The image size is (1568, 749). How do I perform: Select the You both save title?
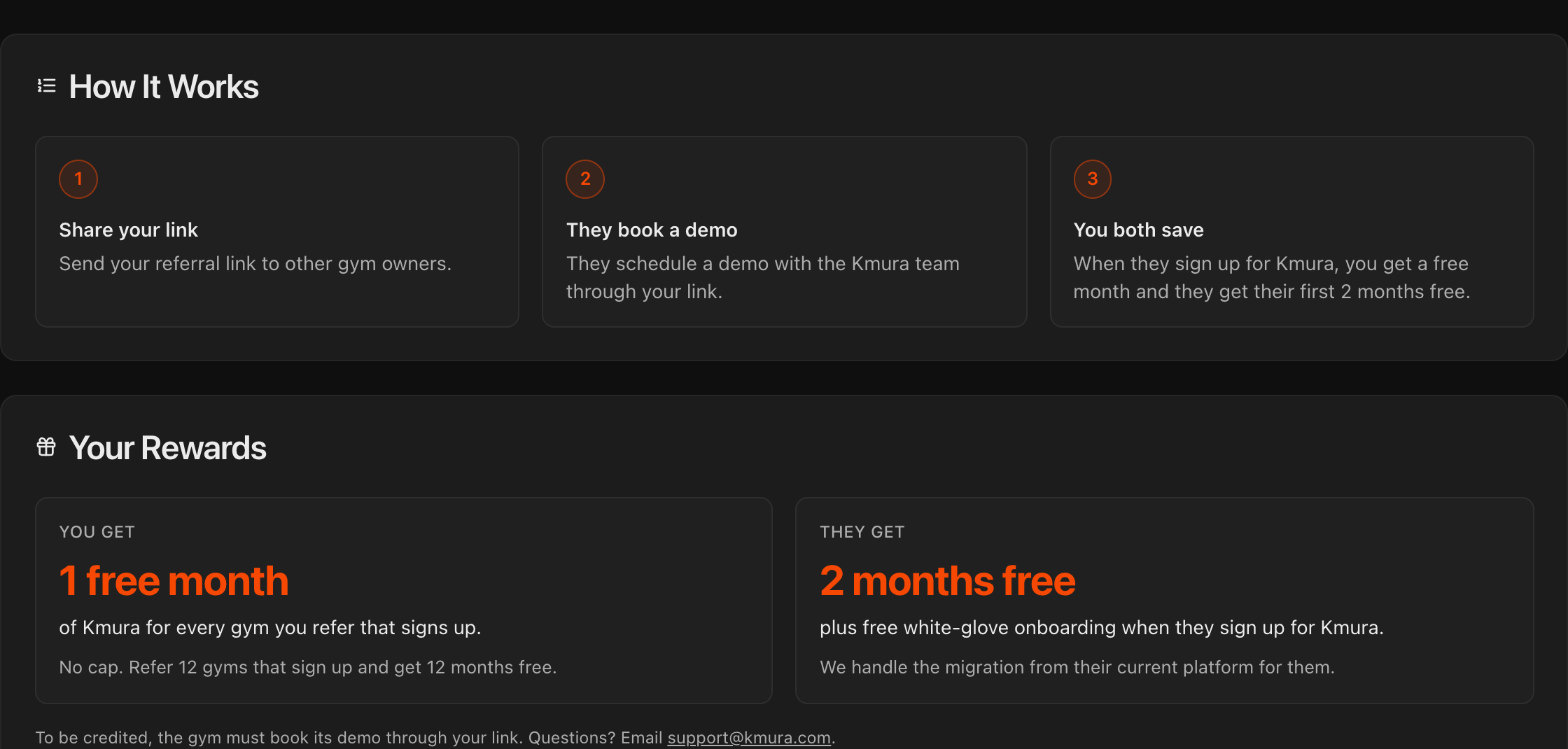click(x=1139, y=230)
